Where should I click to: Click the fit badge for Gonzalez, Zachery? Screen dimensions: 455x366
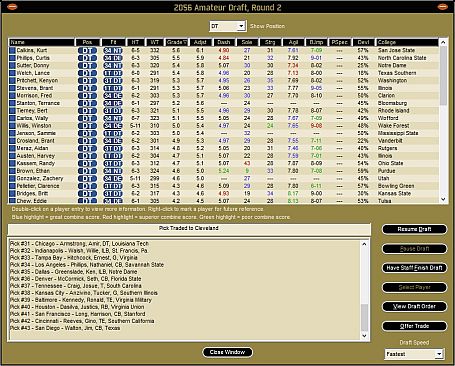pyautogui.click(x=113, y=179)
